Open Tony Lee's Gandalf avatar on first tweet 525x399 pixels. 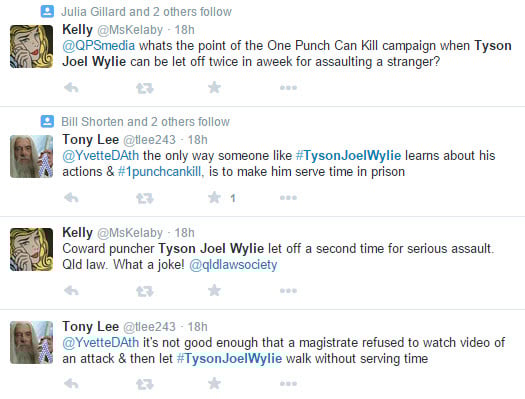[x=31, y=156]
